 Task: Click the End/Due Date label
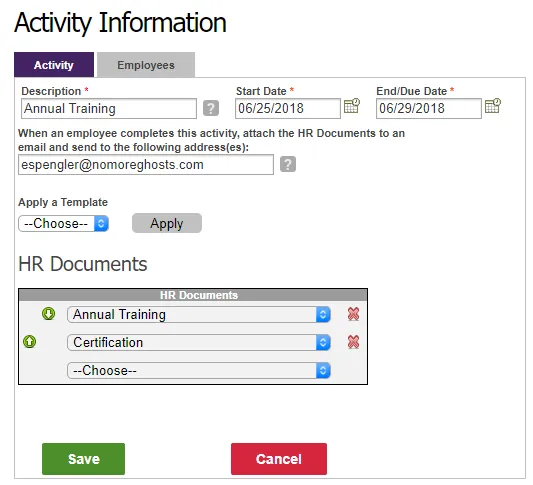[411, 91]
